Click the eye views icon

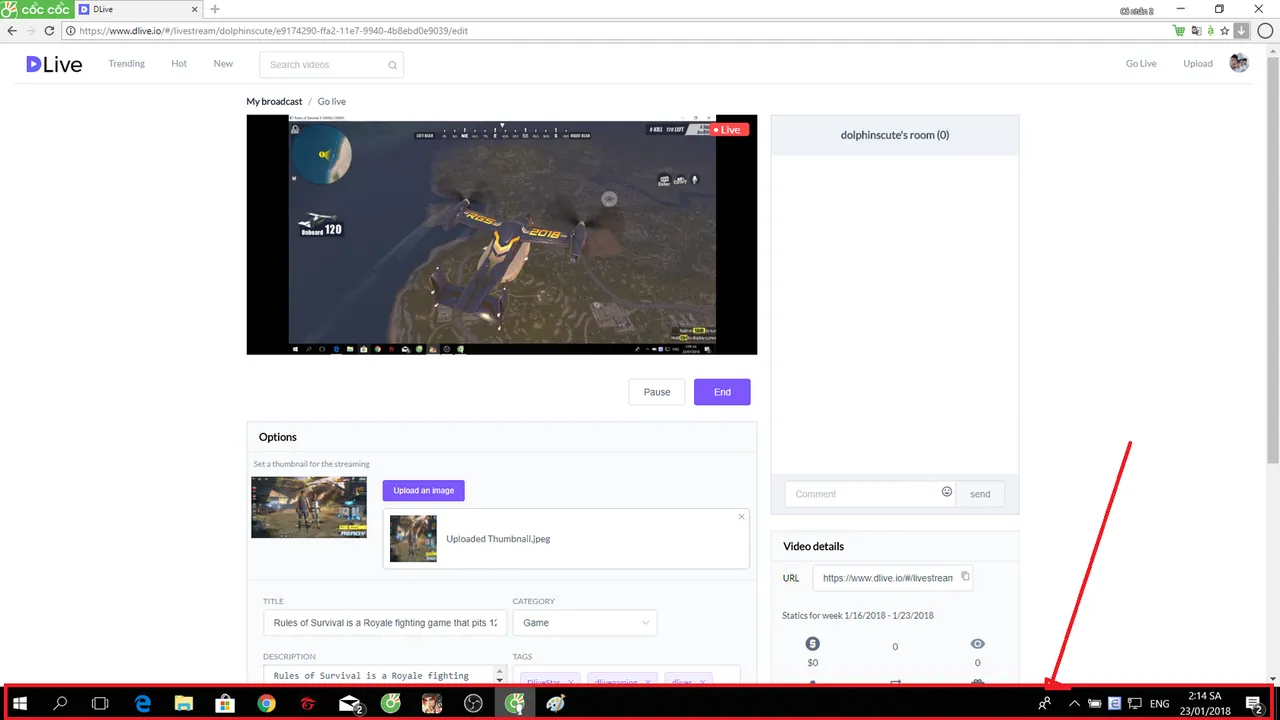tap(977, 644)
